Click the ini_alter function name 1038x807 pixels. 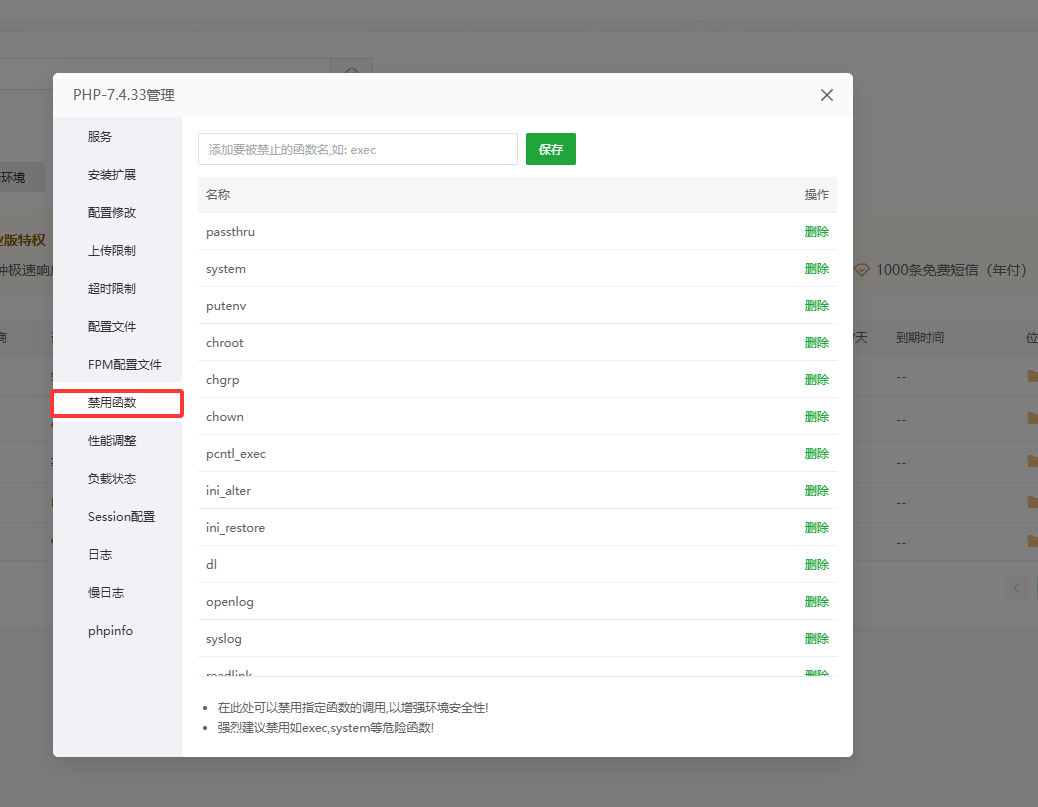tap(228, 491)
